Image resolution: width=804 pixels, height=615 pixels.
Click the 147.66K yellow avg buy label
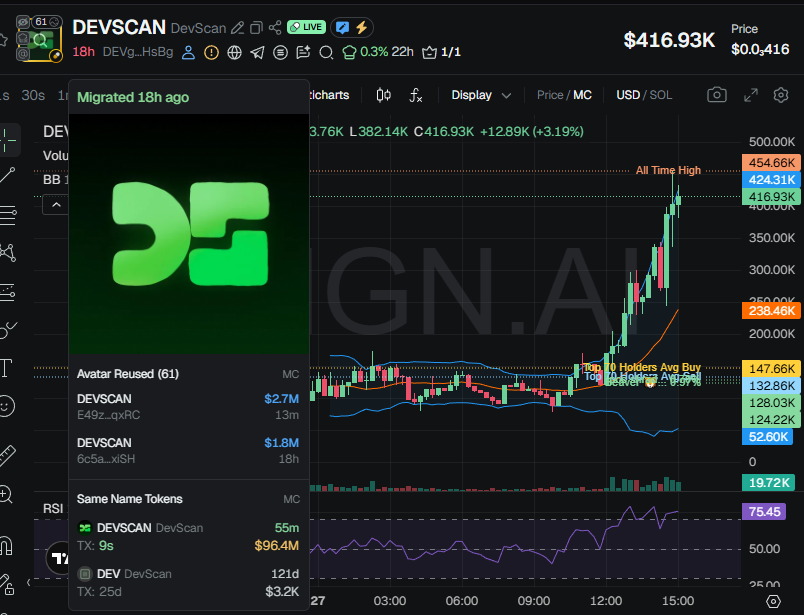pyautogui.click(x=771, y=369)
